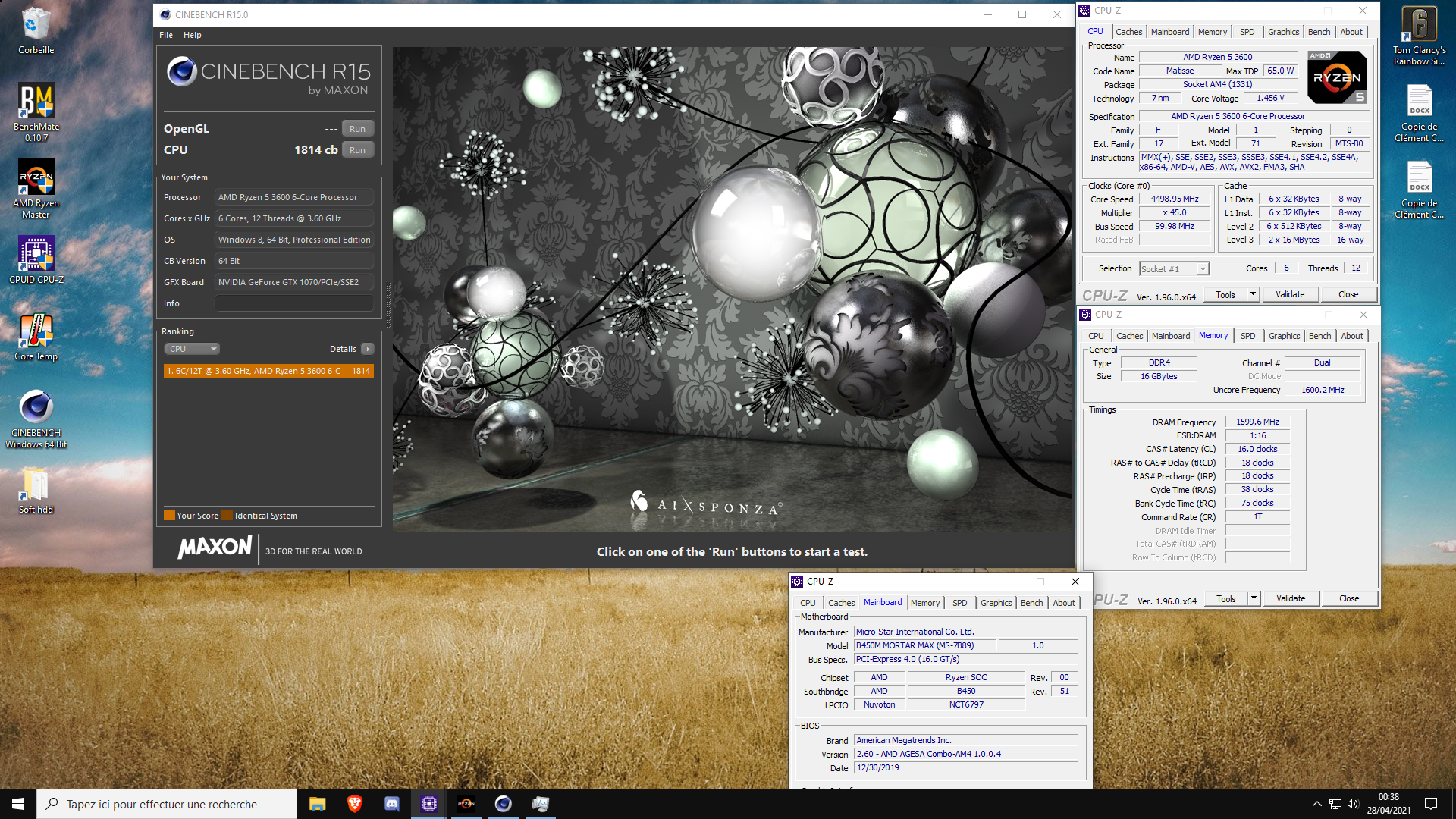The image size is (1456, 819).
Task: Open AMD Ryzen Master desktop shortcut
Action: click(36, 189)
